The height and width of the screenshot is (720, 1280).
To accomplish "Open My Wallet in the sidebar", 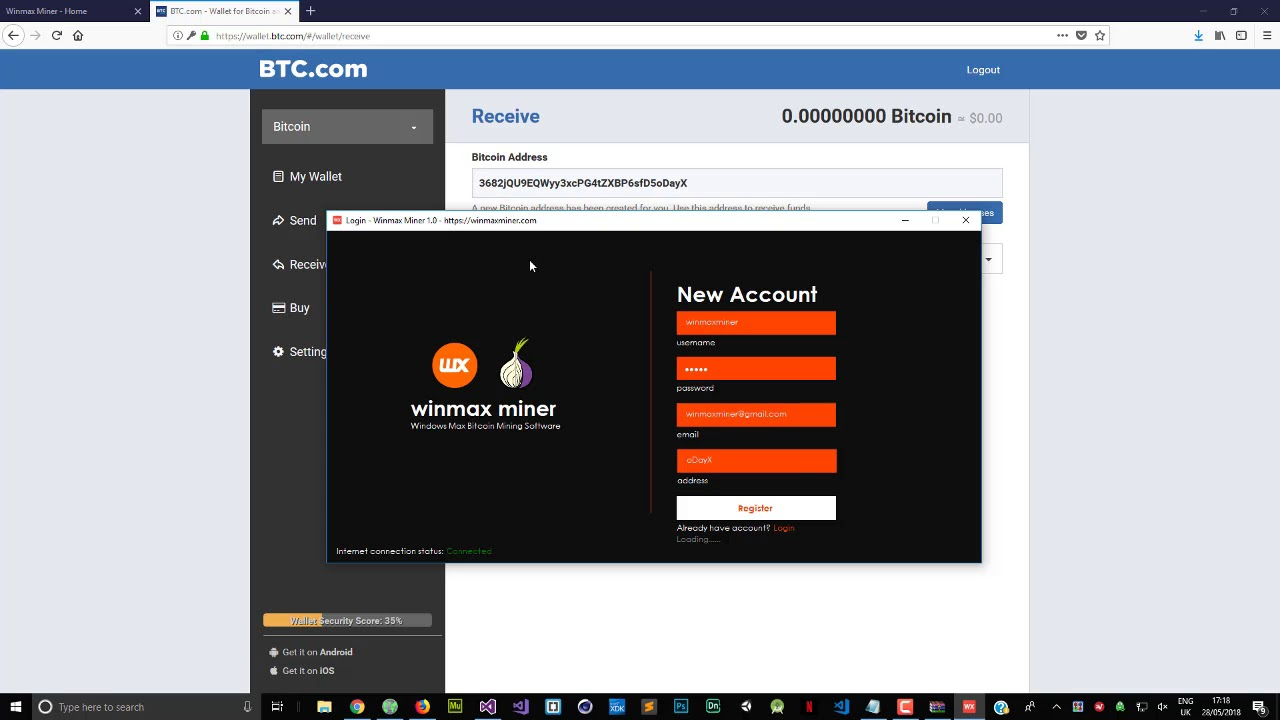I will point(307,177).
